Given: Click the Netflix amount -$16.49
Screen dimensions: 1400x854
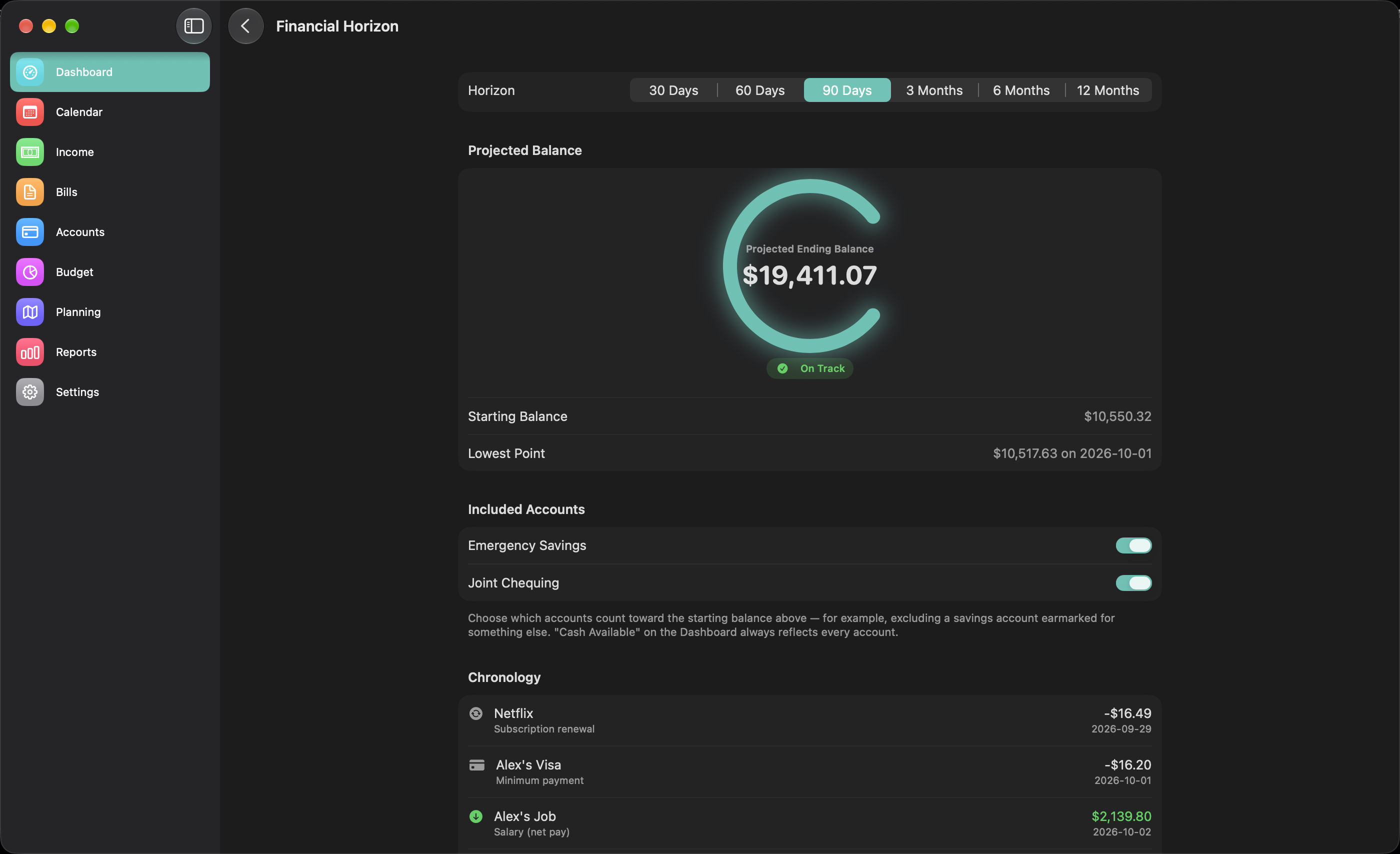Looking at the screenshot, I should [x=1127, y=713].
